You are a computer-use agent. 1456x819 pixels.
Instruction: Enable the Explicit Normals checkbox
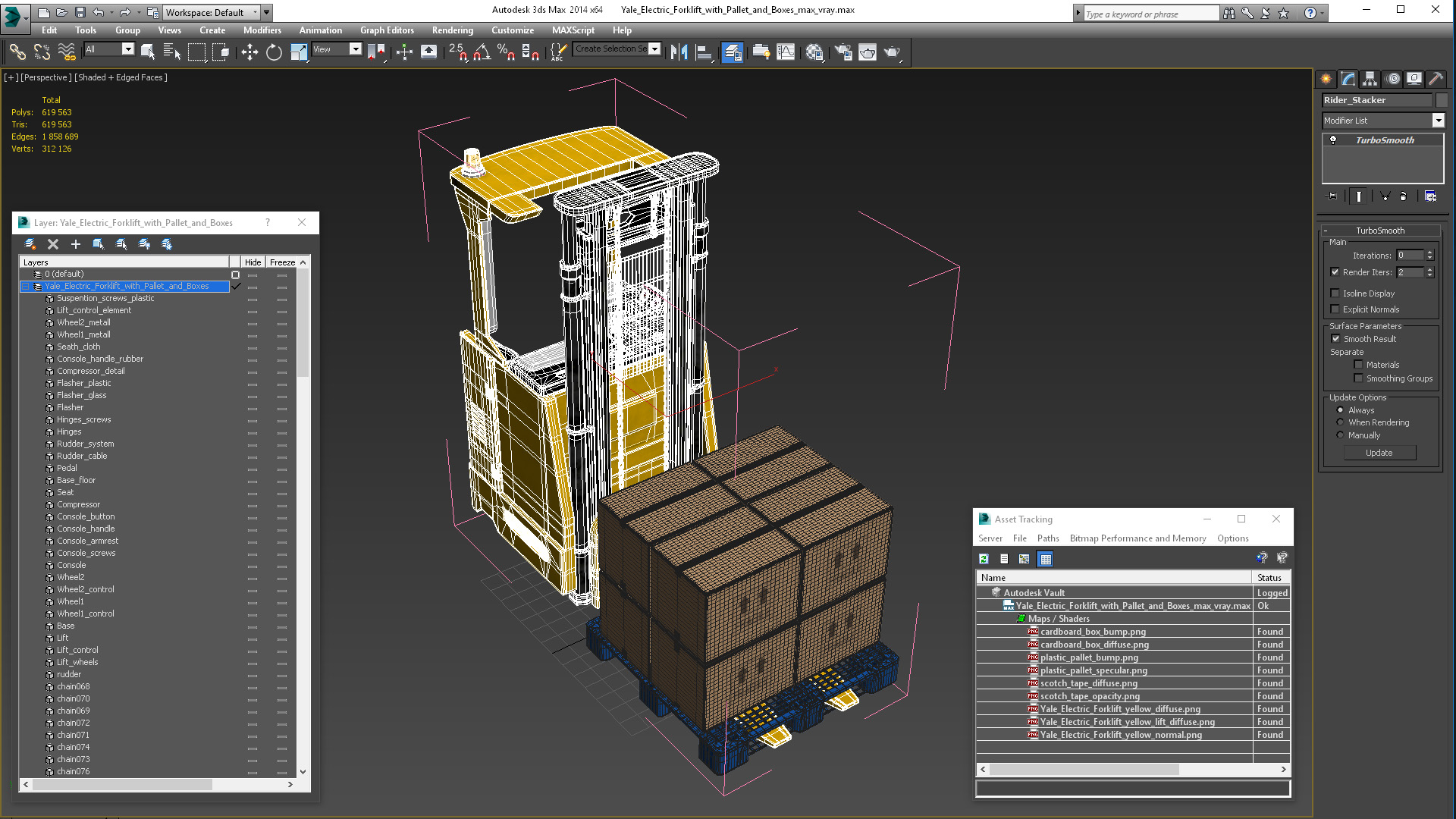pyautogui.click(x=1335, y=309)
